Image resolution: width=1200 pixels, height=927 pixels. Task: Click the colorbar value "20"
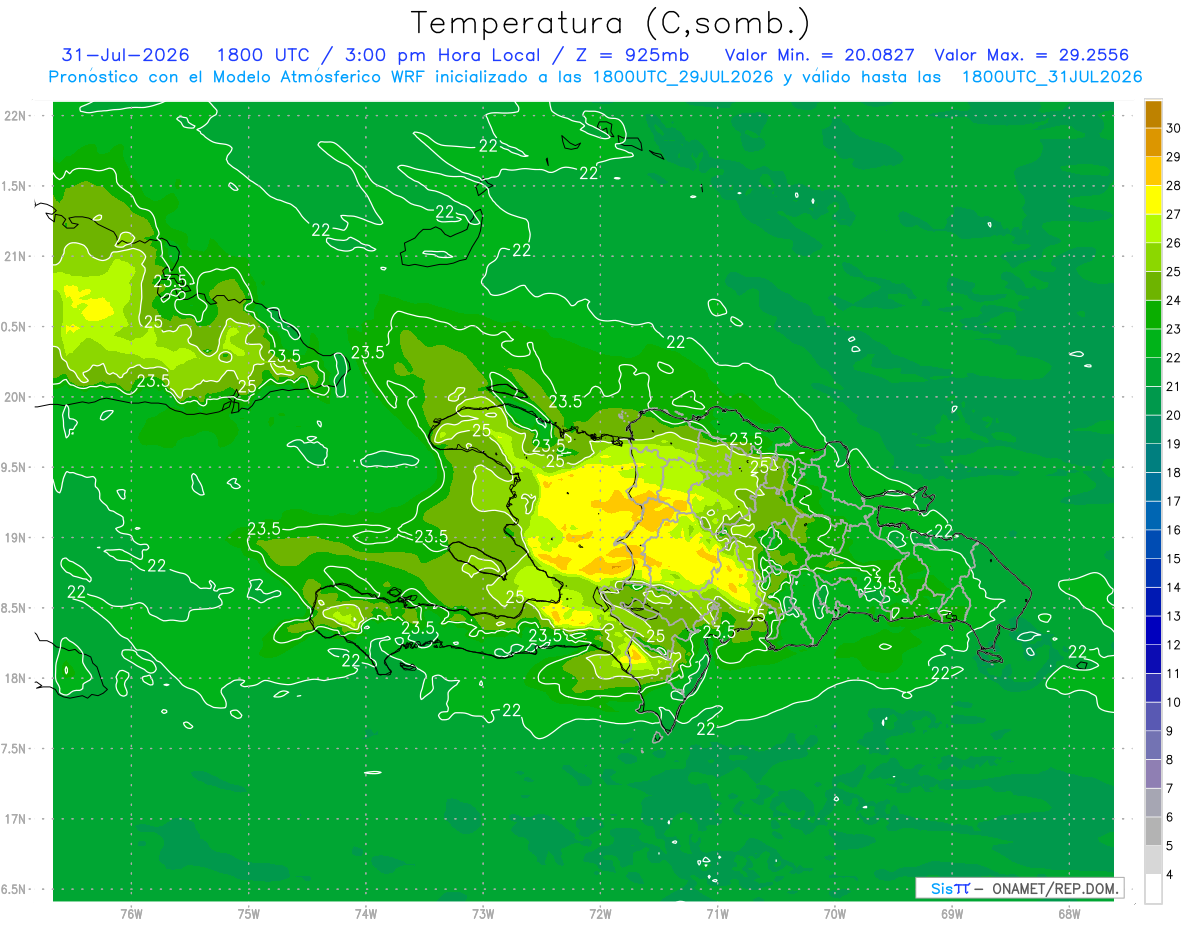pos(1174,415)
